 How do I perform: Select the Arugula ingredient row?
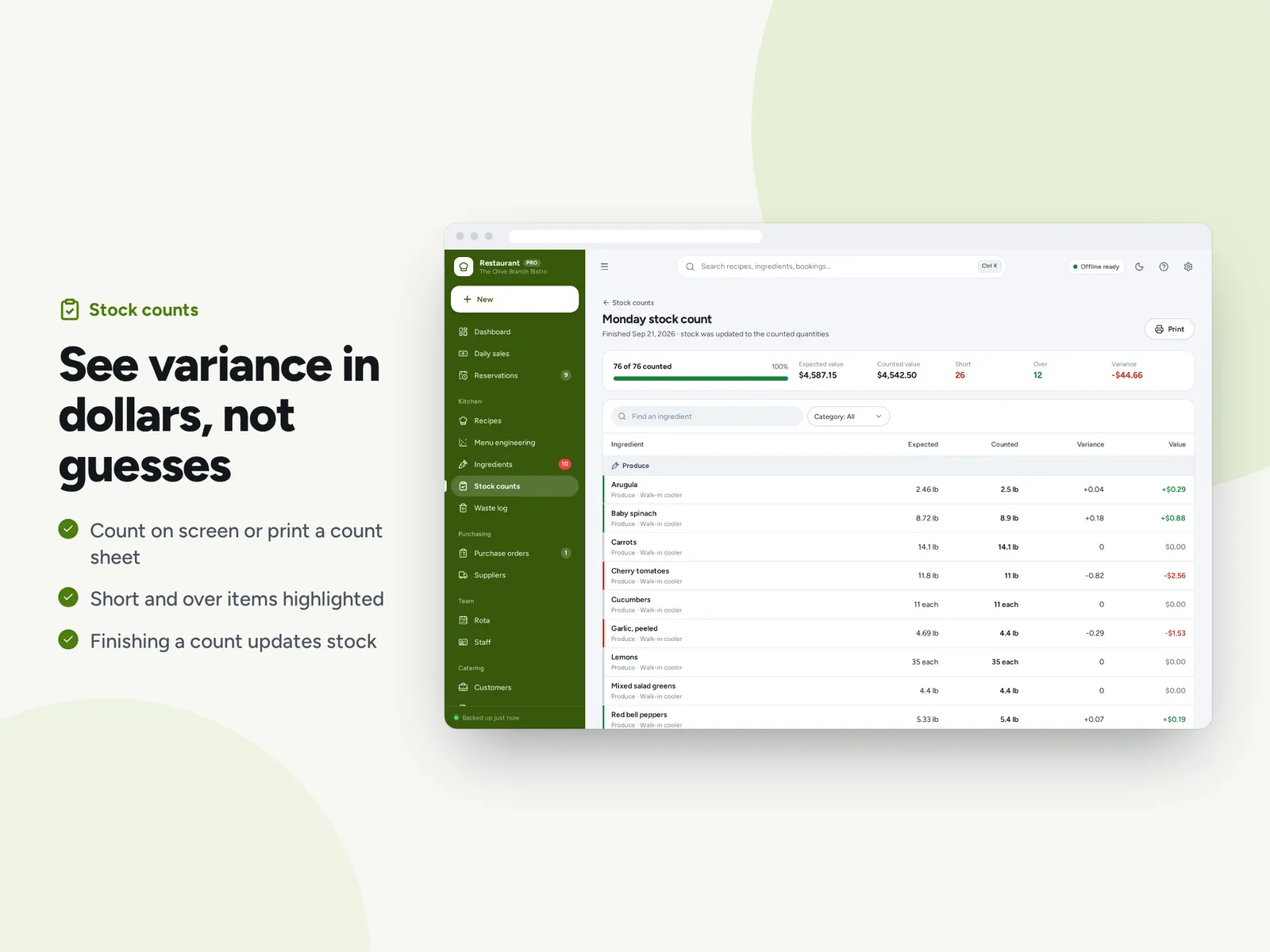(x=899, y=489)
